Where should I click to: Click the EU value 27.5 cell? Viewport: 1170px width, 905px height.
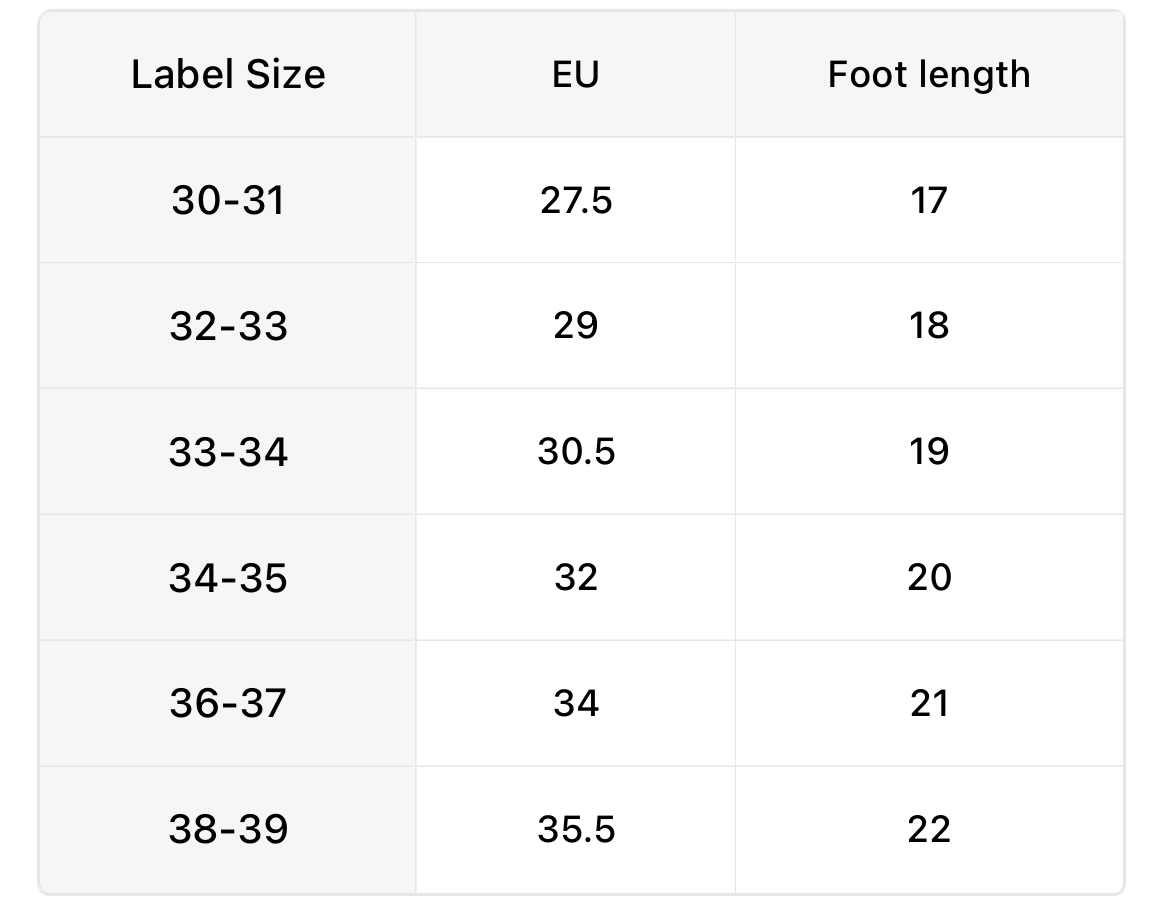(x=575, y=200)
